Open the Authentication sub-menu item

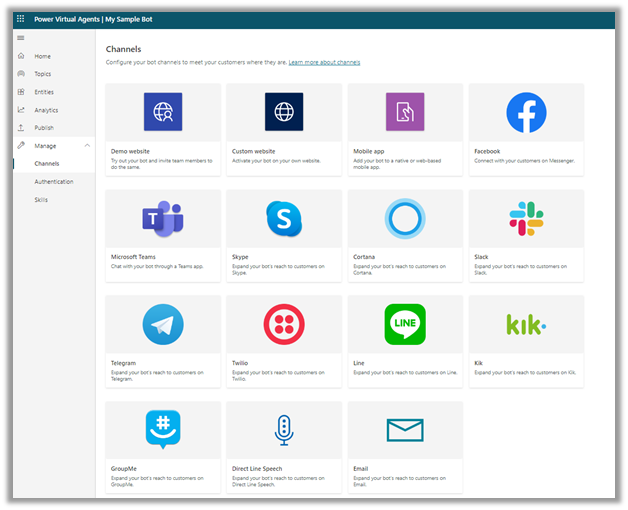(x=54, y=182)
